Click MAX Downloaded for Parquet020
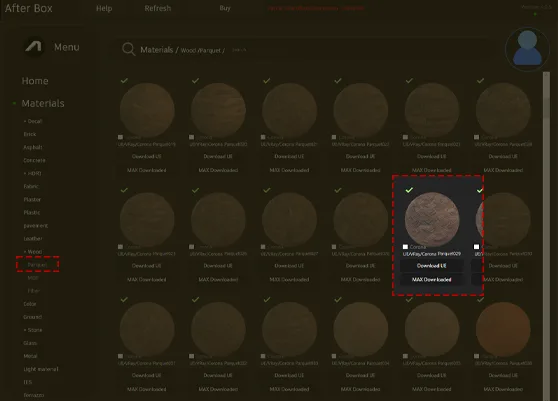 (218, 170)
